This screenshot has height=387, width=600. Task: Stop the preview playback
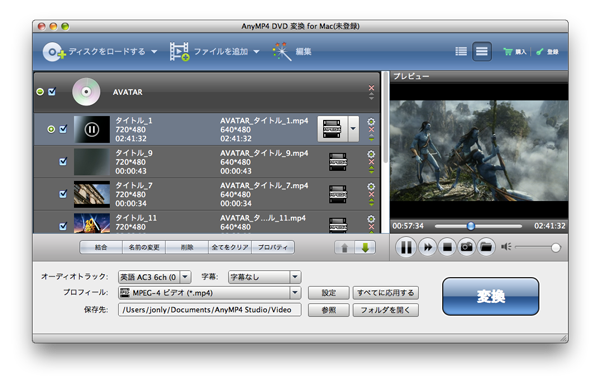point(447,247)
